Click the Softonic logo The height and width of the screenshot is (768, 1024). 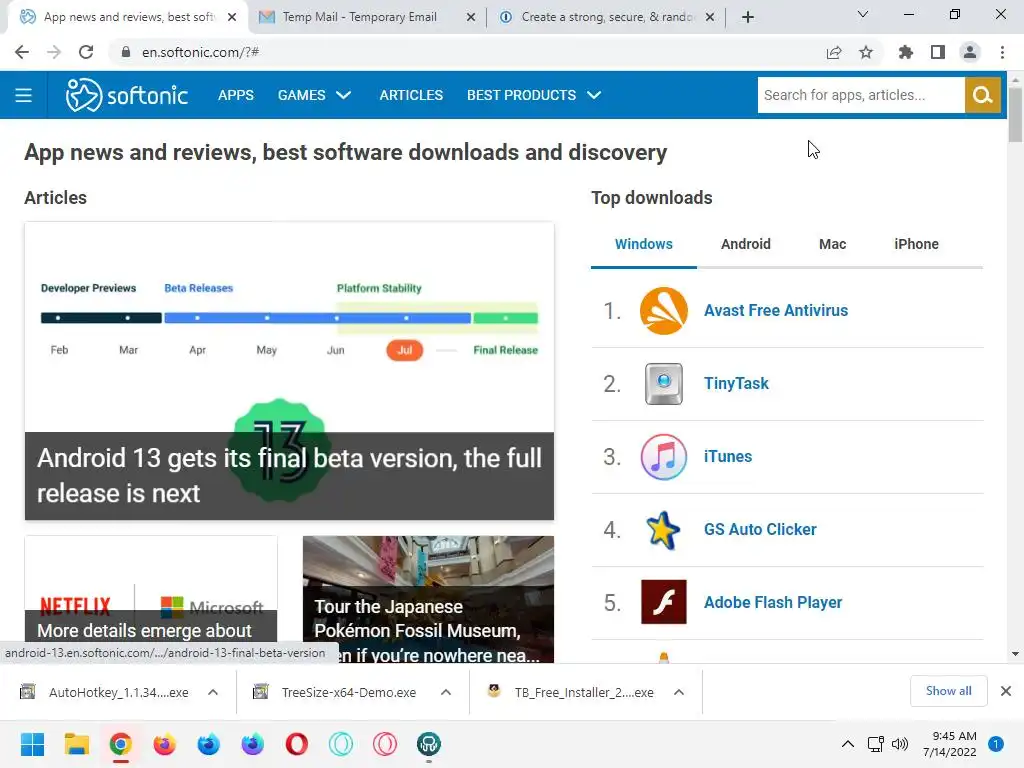point(127,95)
